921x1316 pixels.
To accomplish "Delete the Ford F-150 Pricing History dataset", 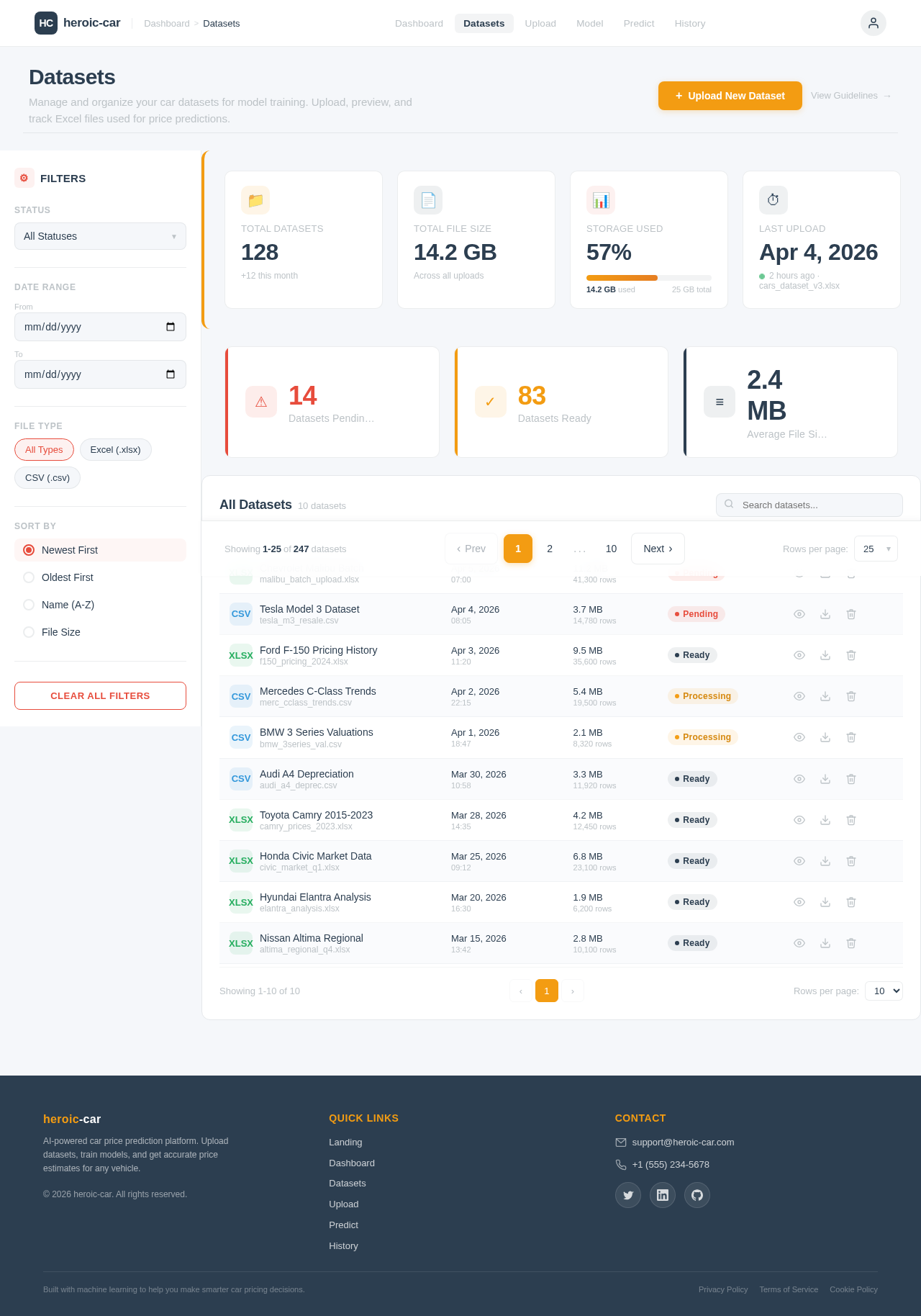I will [x=851, y=655].
